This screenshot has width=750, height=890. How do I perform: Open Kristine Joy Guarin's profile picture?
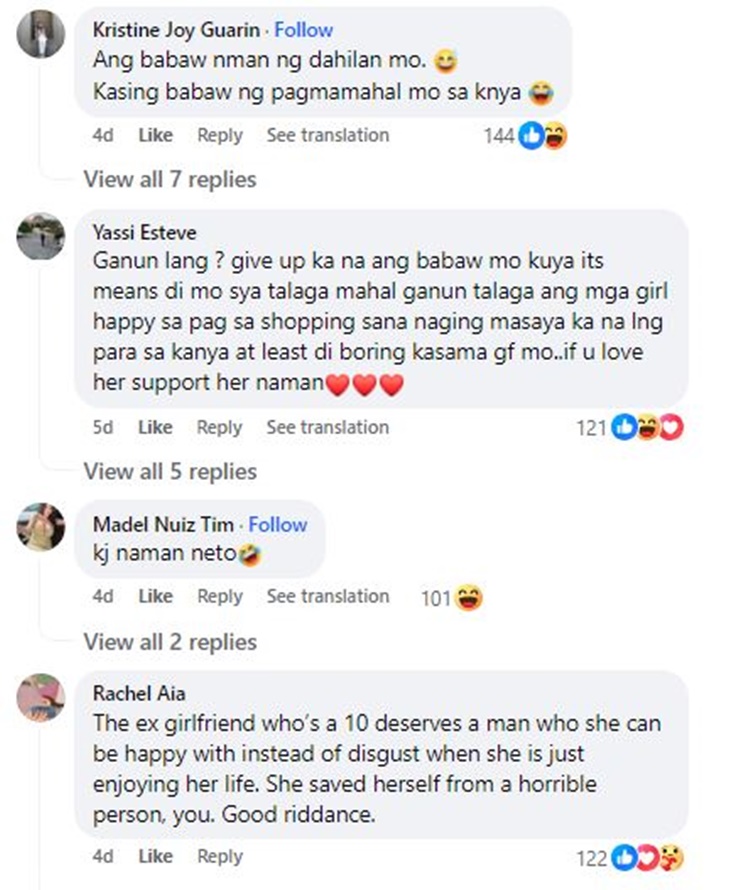(41, 34)
